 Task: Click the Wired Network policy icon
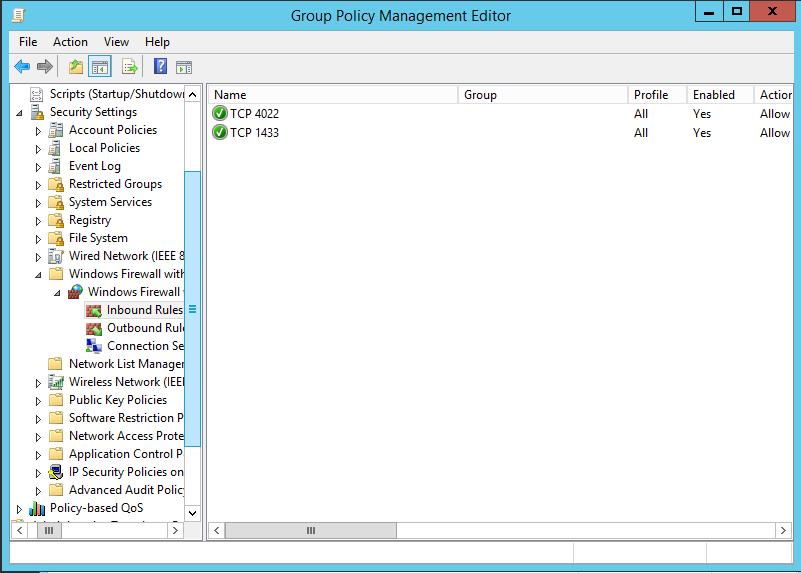pyautogui.click(x=56, y=256)
